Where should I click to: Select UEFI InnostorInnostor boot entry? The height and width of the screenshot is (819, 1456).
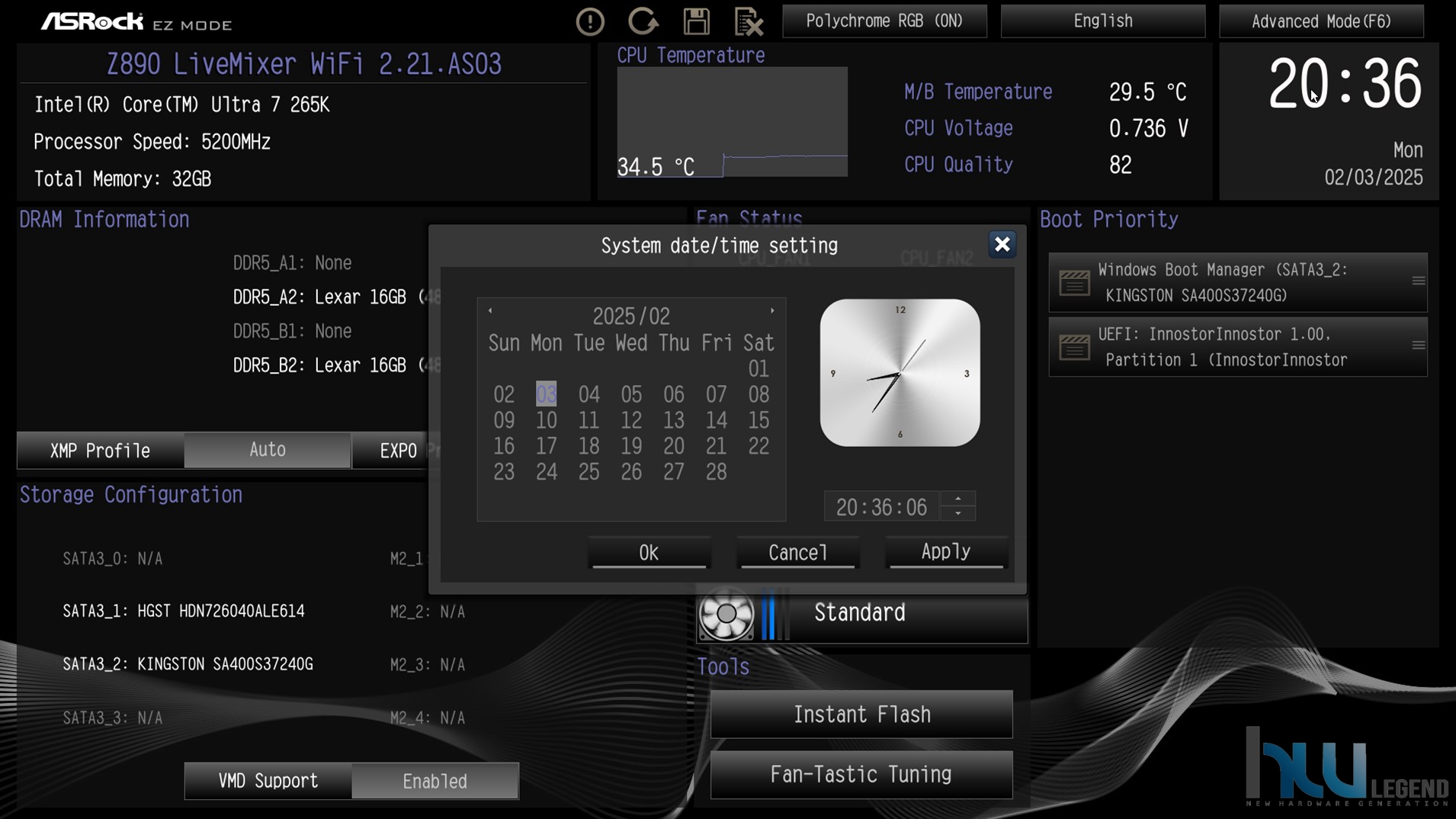[1238, 347]
